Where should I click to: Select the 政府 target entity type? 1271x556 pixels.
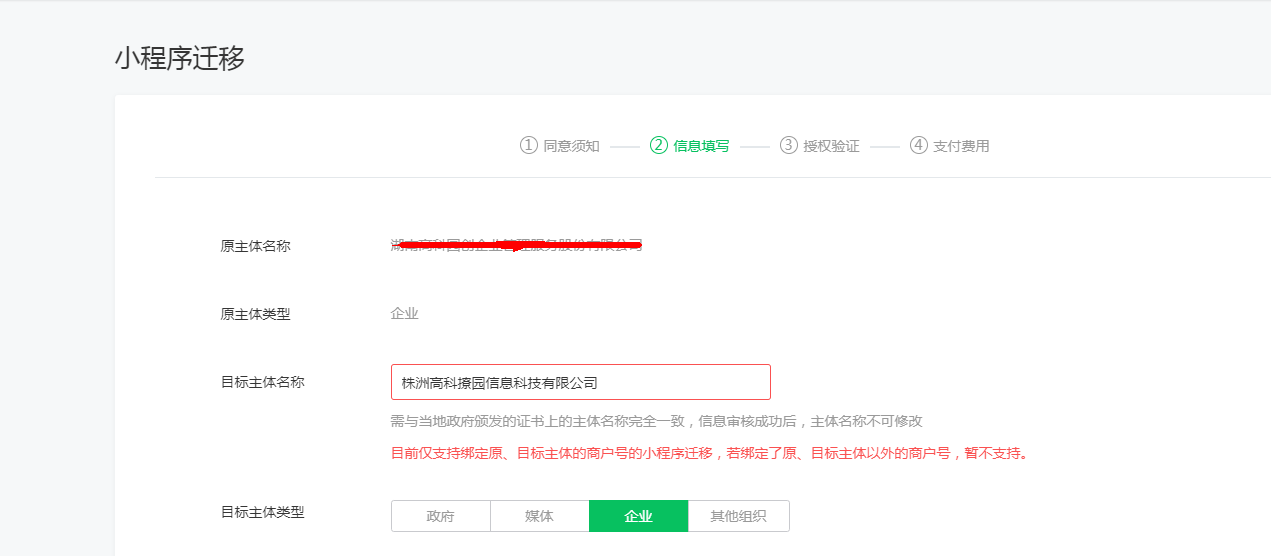click(440, 516)
